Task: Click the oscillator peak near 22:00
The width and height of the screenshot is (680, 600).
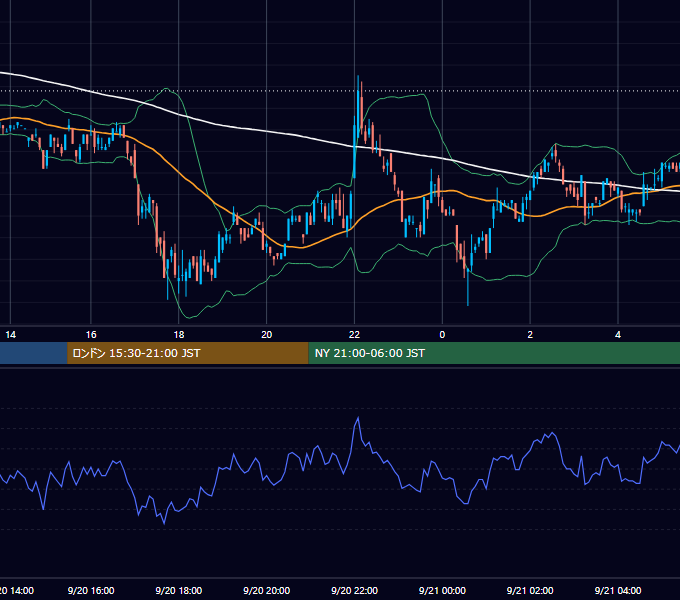Action: 358,418
